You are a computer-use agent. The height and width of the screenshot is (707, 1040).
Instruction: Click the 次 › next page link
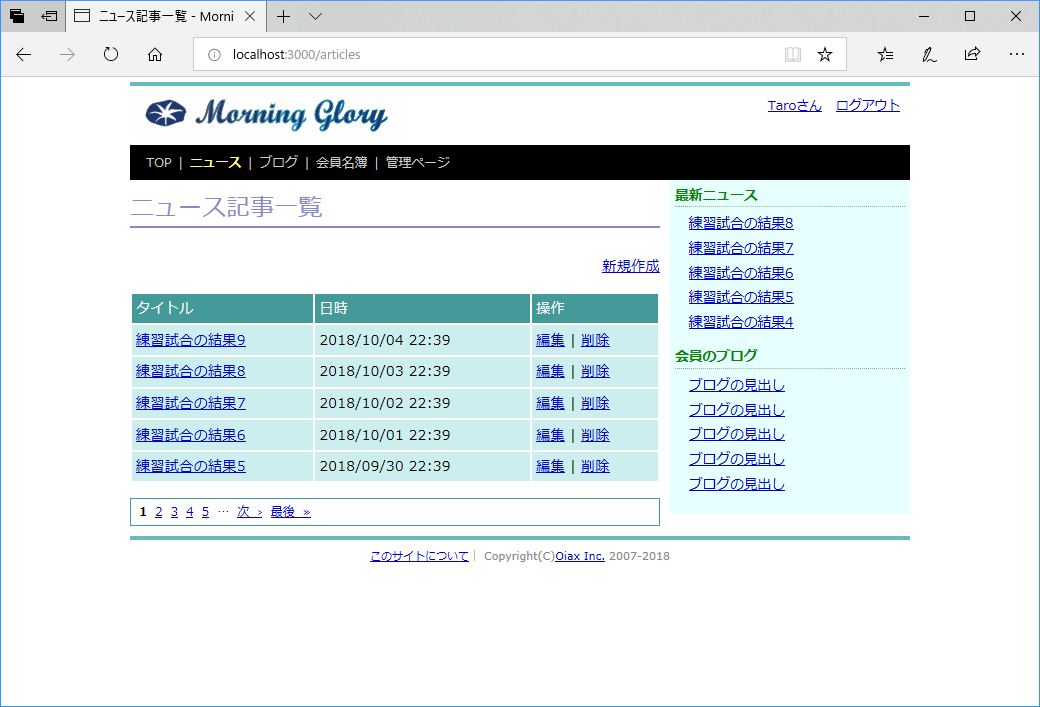pos(249,512)
